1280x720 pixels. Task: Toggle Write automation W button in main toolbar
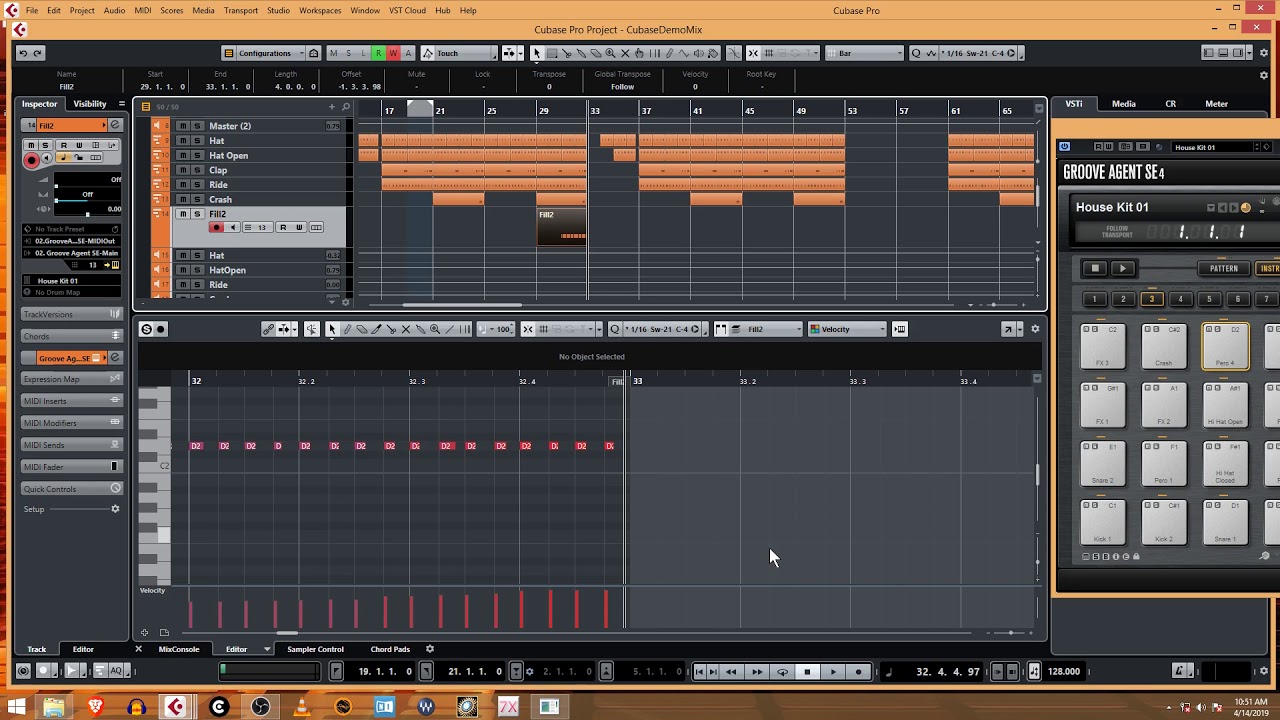(x=393, y=53)
